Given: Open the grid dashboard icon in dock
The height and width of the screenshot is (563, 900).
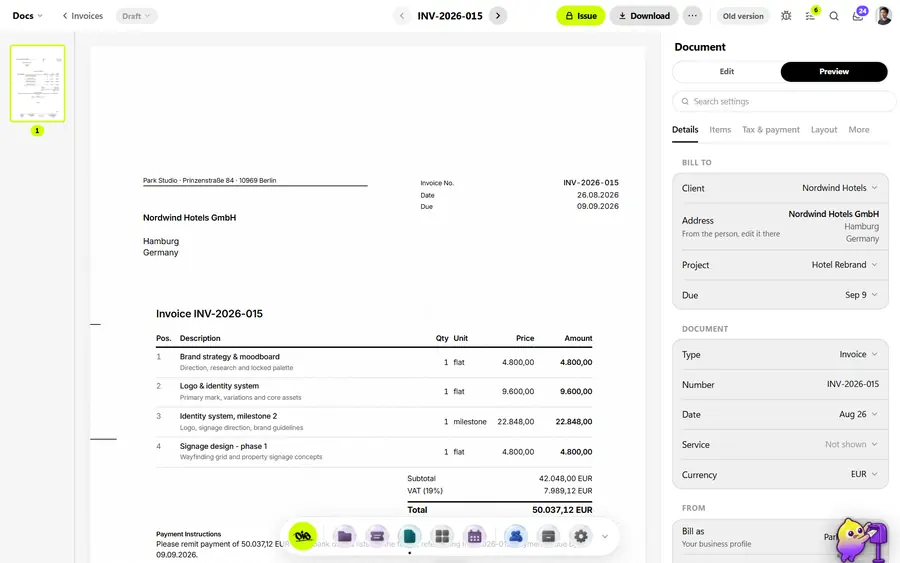Looking at the screenshot, I should [442, 536].
